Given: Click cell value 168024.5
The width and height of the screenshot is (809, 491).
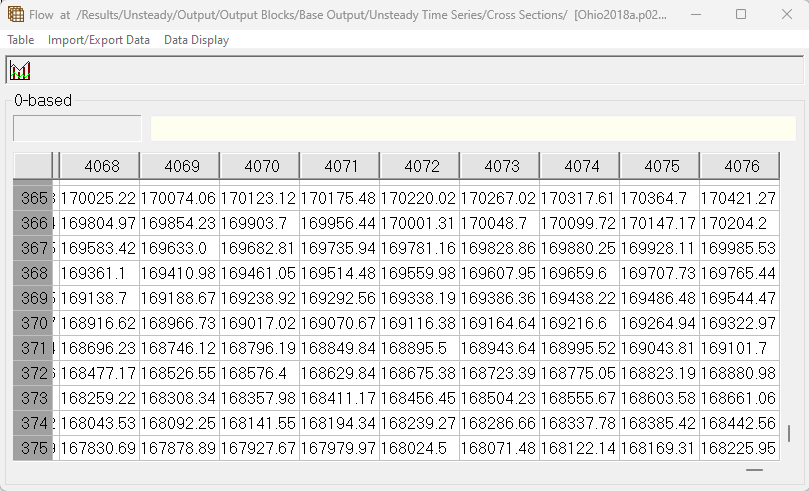Looking at the screenshot, I should pos(418,448).
